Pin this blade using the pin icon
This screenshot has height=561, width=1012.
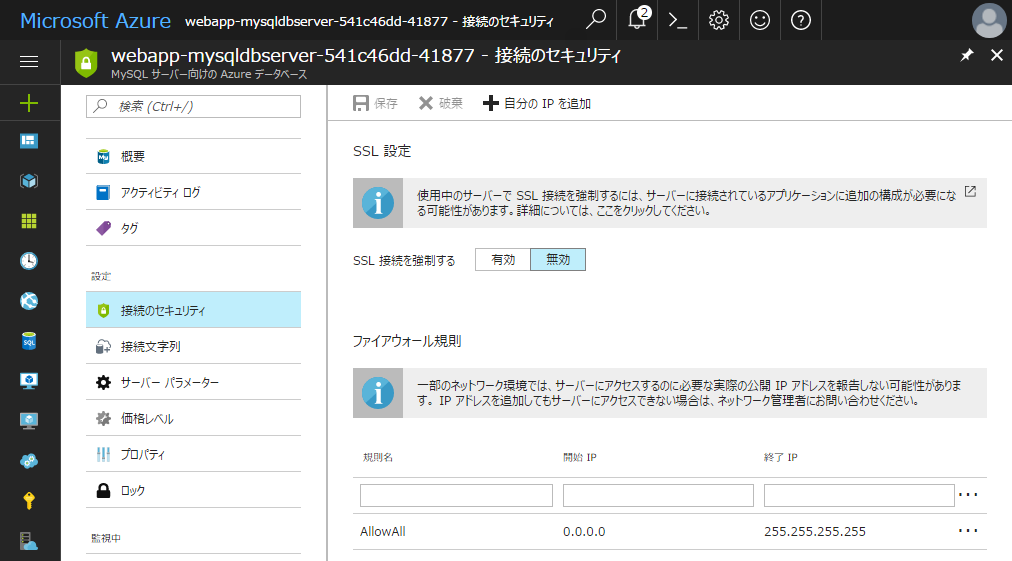(x=966, y=56)
